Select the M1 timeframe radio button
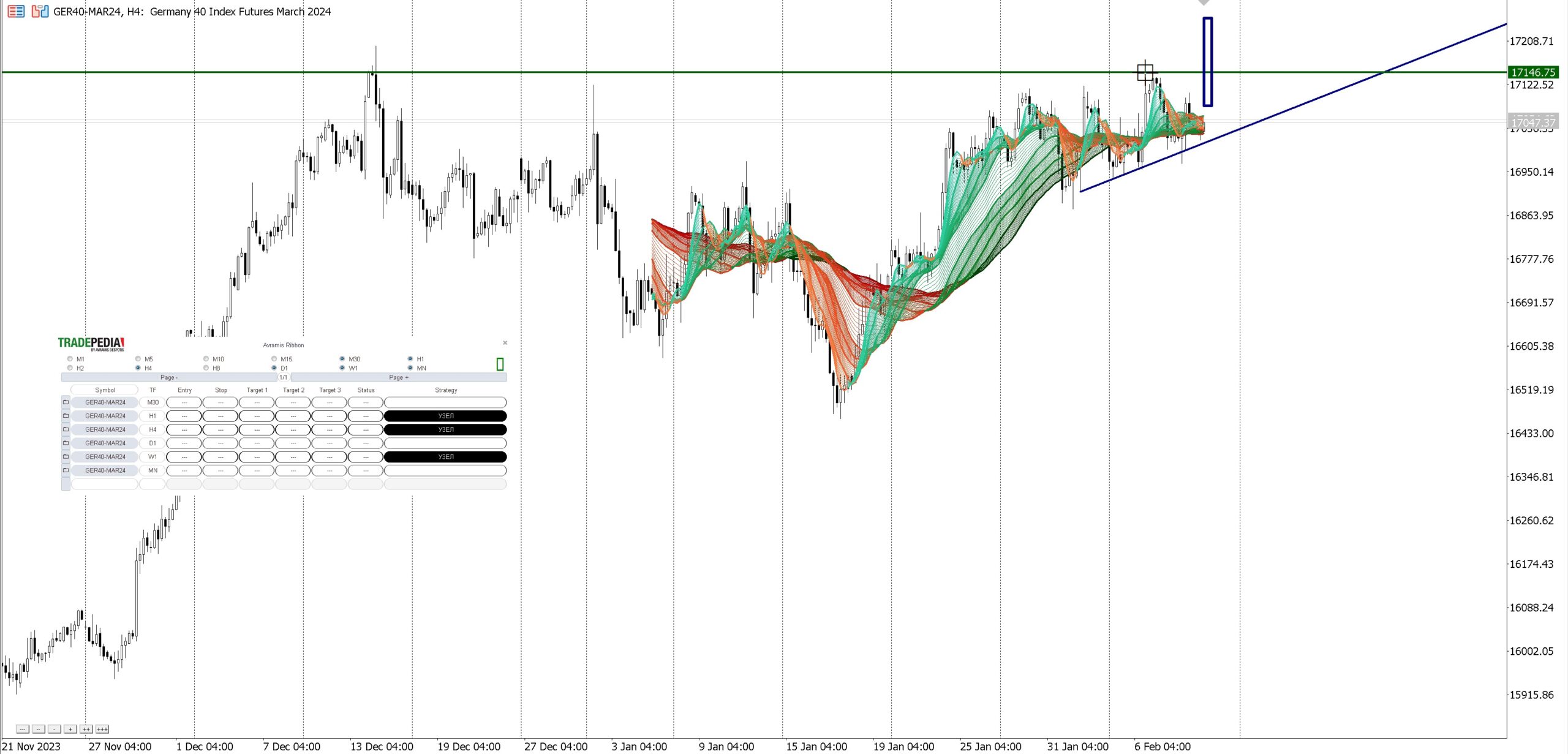The image size is (1568, 754). (70, 359)
